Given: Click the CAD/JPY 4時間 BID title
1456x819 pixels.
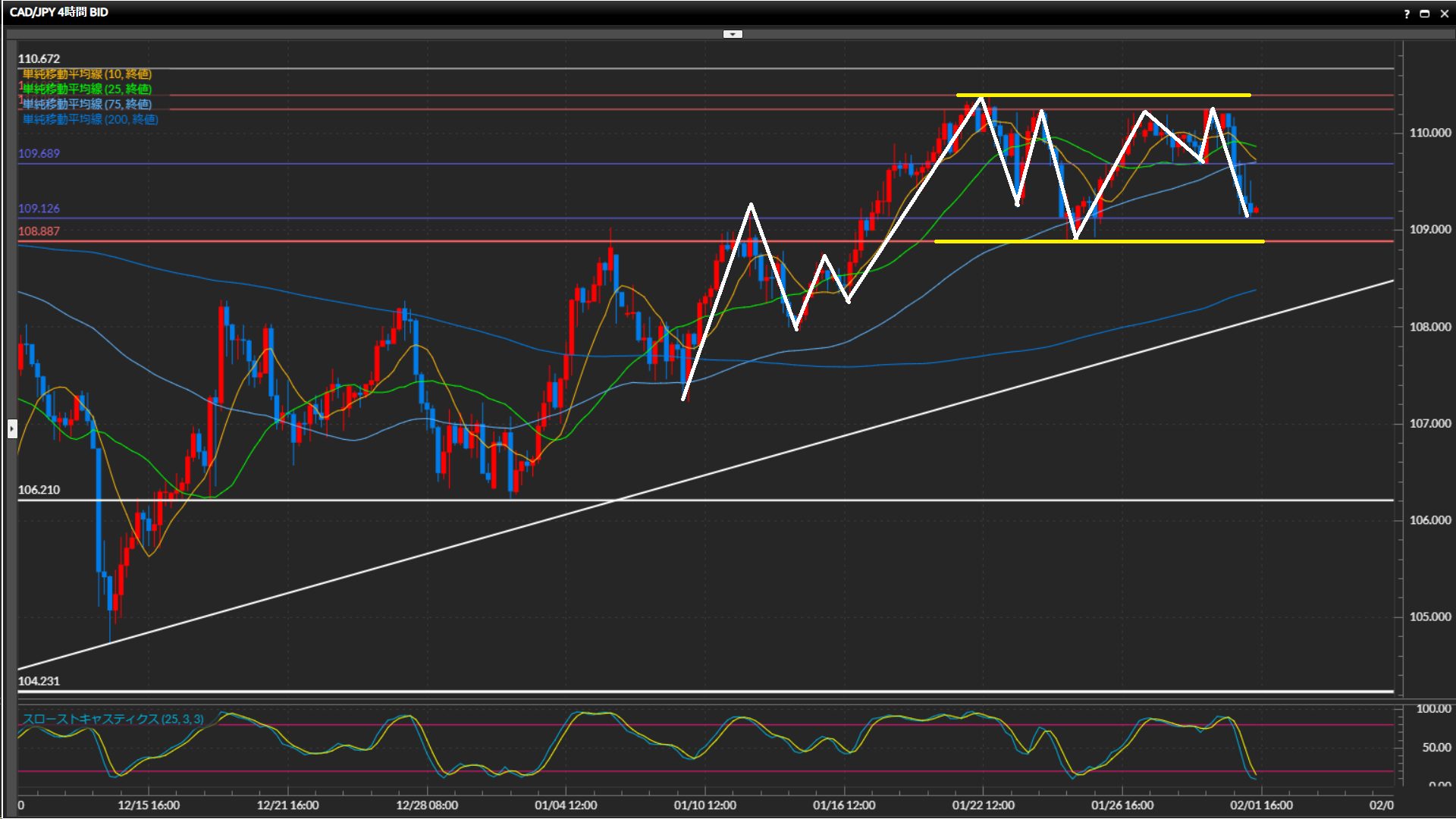Looking at the screenshot, I should 59,12.
